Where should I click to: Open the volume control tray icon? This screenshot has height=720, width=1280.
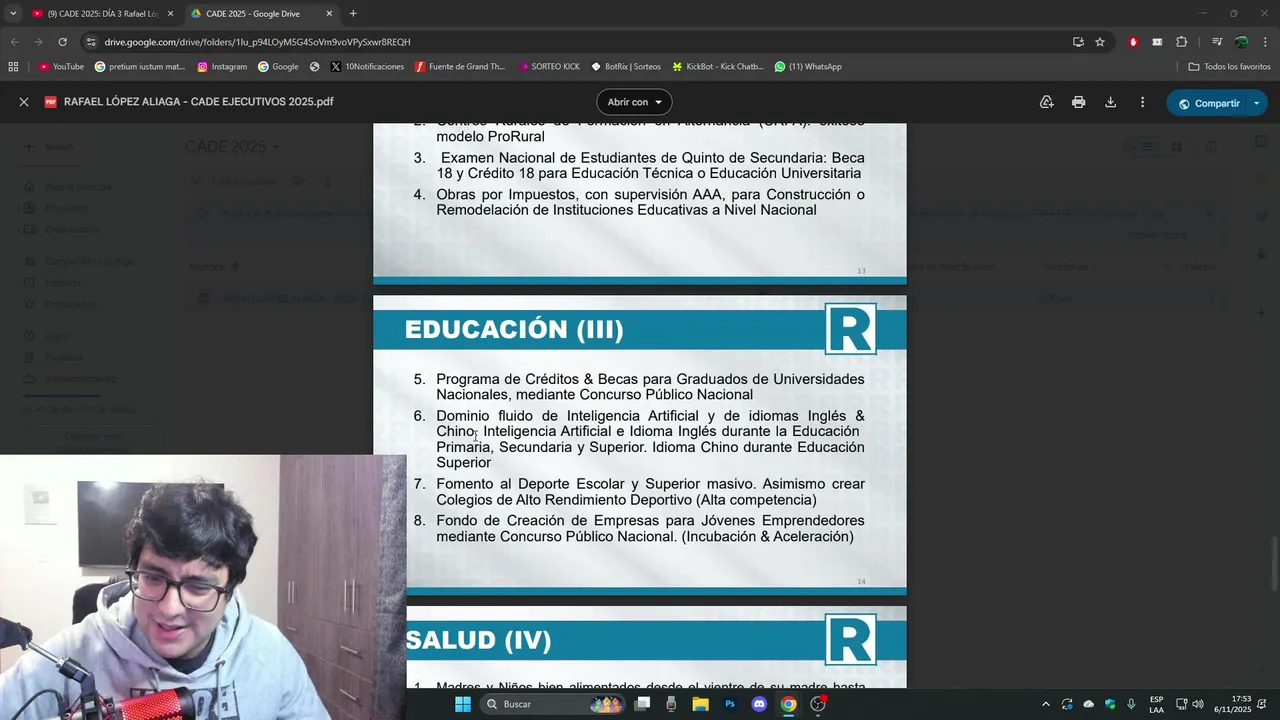coord(1198,704)
